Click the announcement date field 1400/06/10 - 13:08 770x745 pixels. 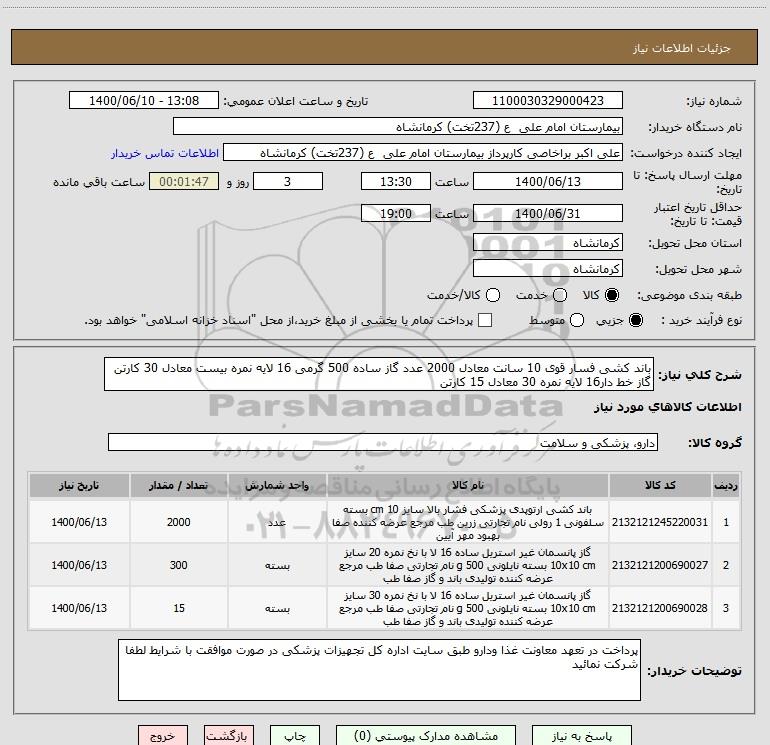144,101
